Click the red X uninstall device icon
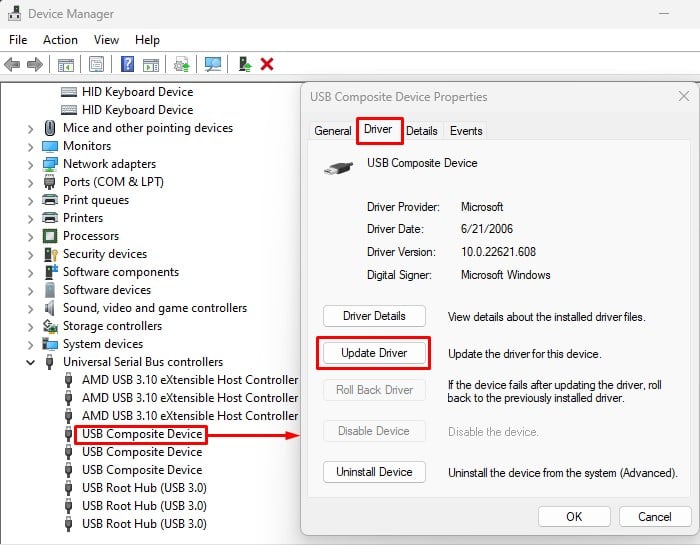Image resolution: width=700 pixels, height=545 pixels. (267, 65)
